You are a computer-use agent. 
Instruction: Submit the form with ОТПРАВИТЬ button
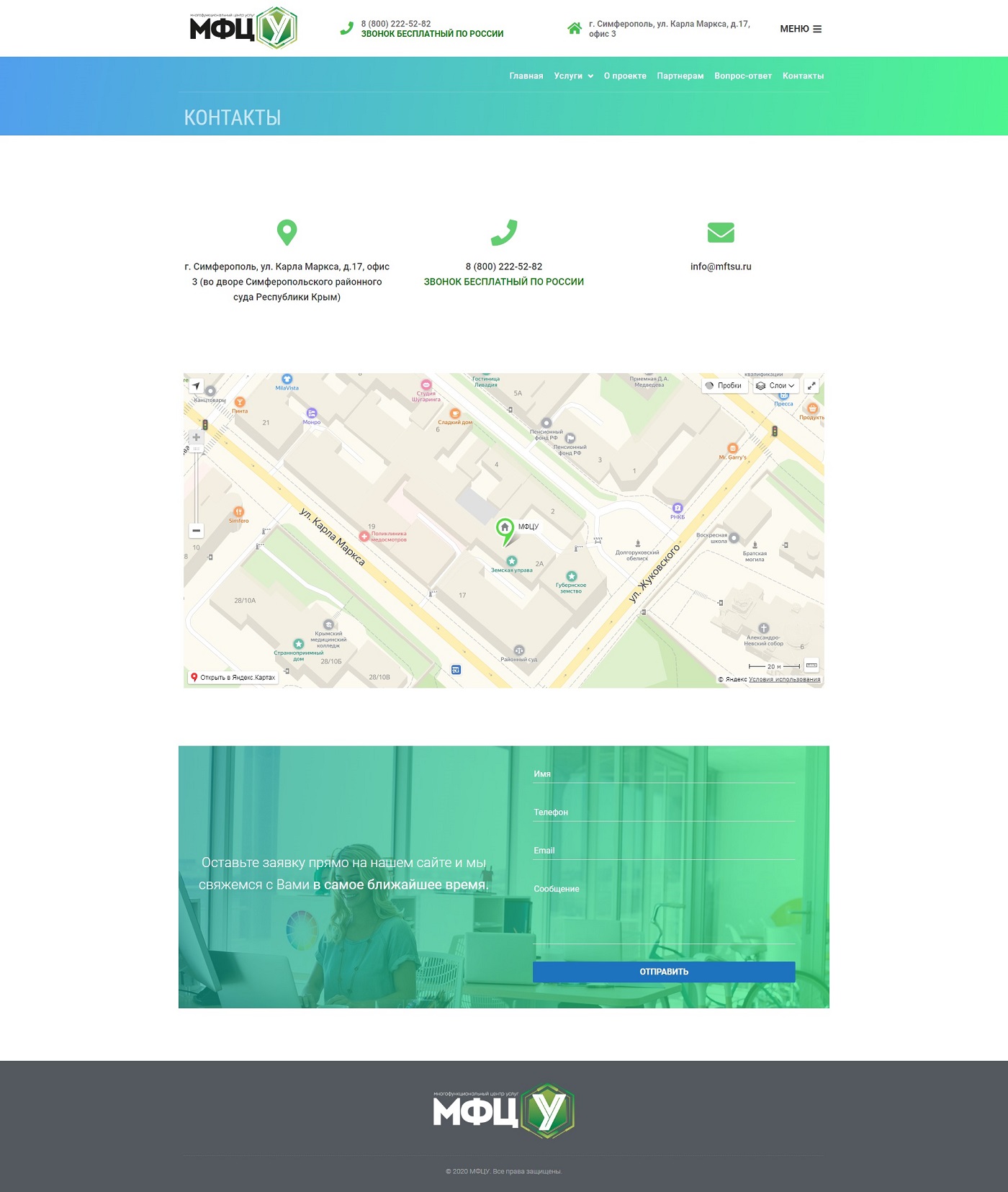(664, 972)
